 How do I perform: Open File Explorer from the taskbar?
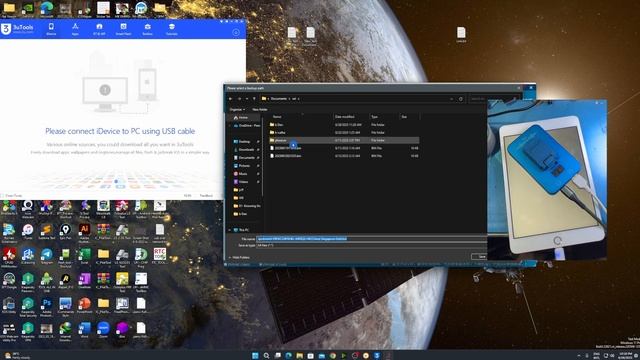coord(300,356)
